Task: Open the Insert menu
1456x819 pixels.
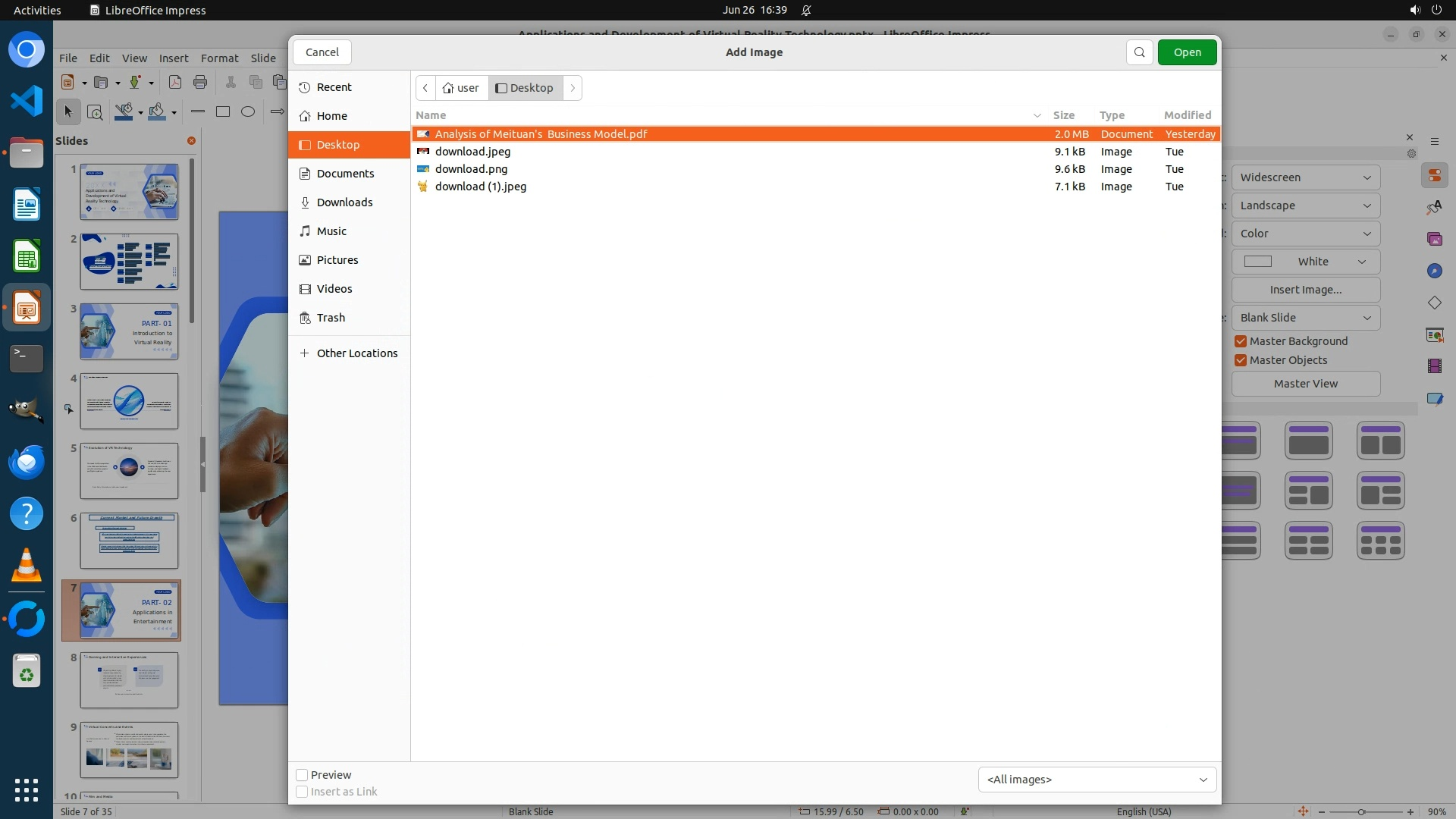Action: (173, 58)
